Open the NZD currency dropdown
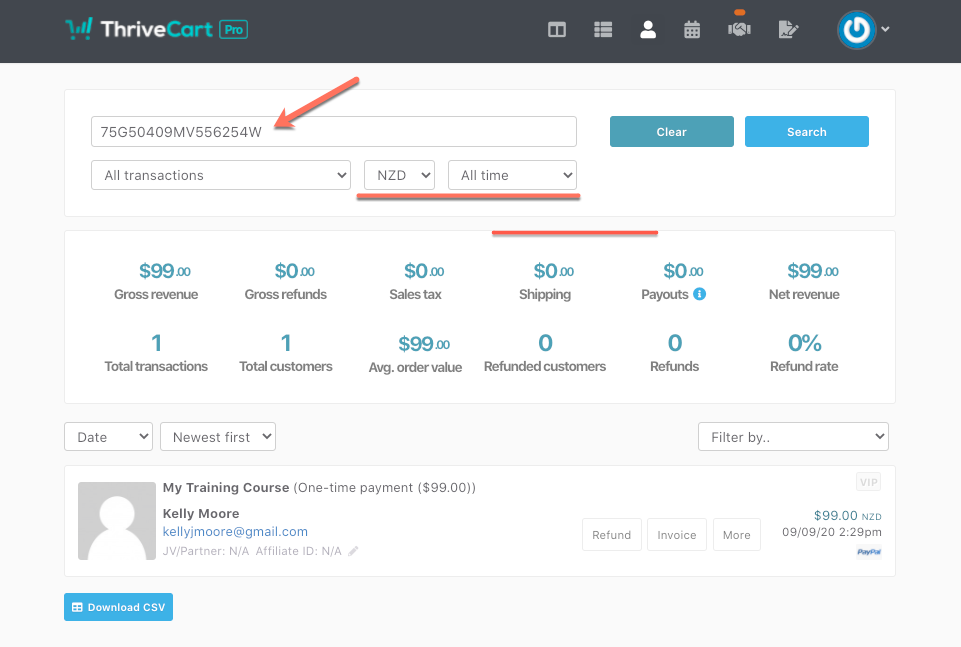Screen dimensions: 961x647 coord(400,175)
